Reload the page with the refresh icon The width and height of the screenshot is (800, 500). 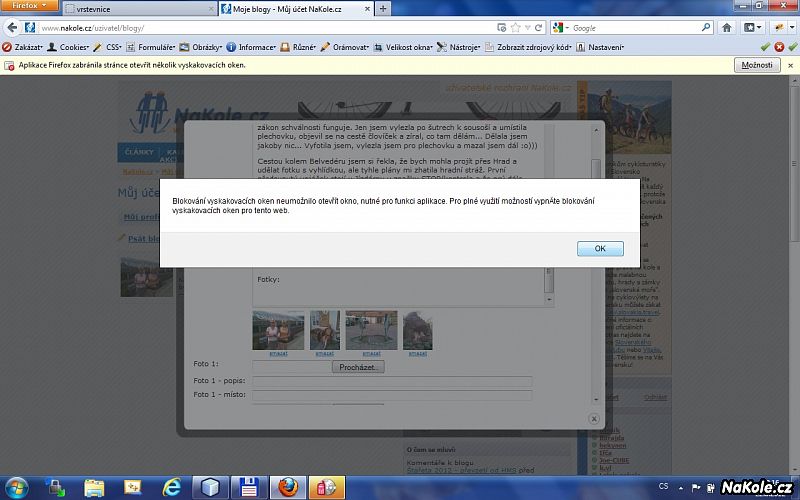(538, 28)
